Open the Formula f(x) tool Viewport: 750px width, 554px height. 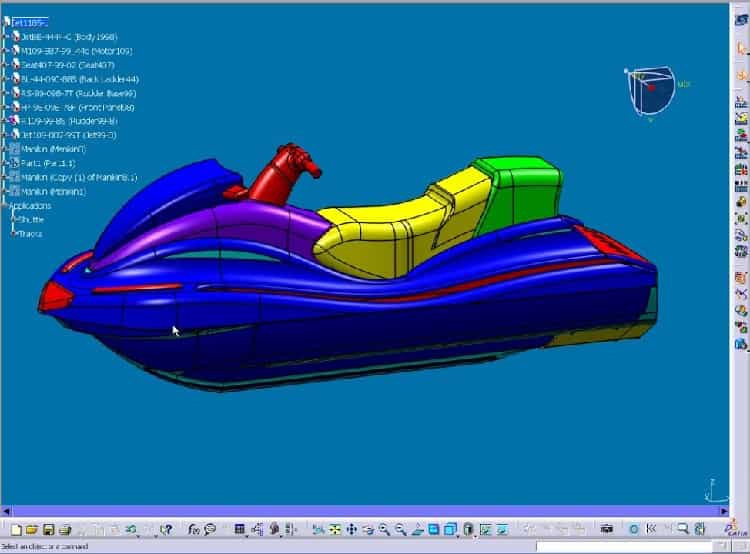[x=193, y=529]
